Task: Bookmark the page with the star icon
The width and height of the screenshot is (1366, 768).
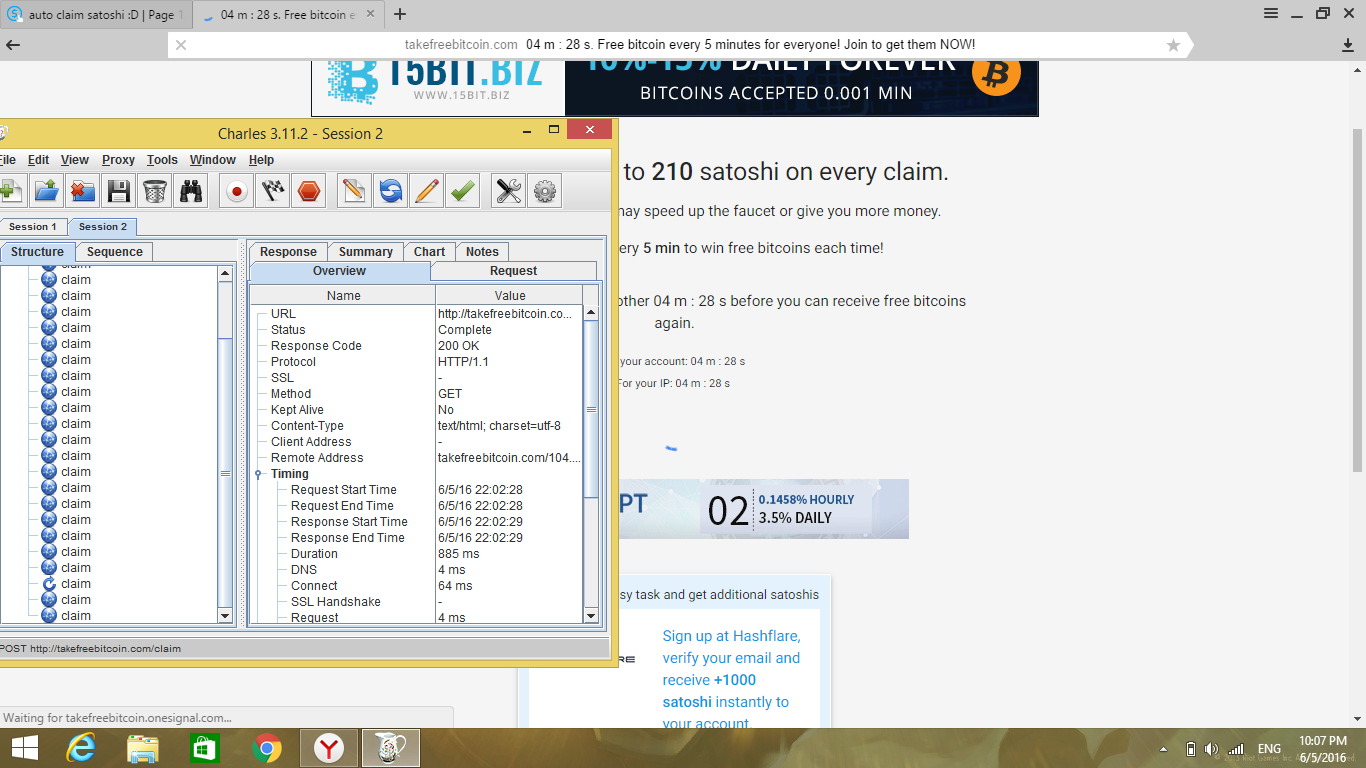Action: point(1174,45)
